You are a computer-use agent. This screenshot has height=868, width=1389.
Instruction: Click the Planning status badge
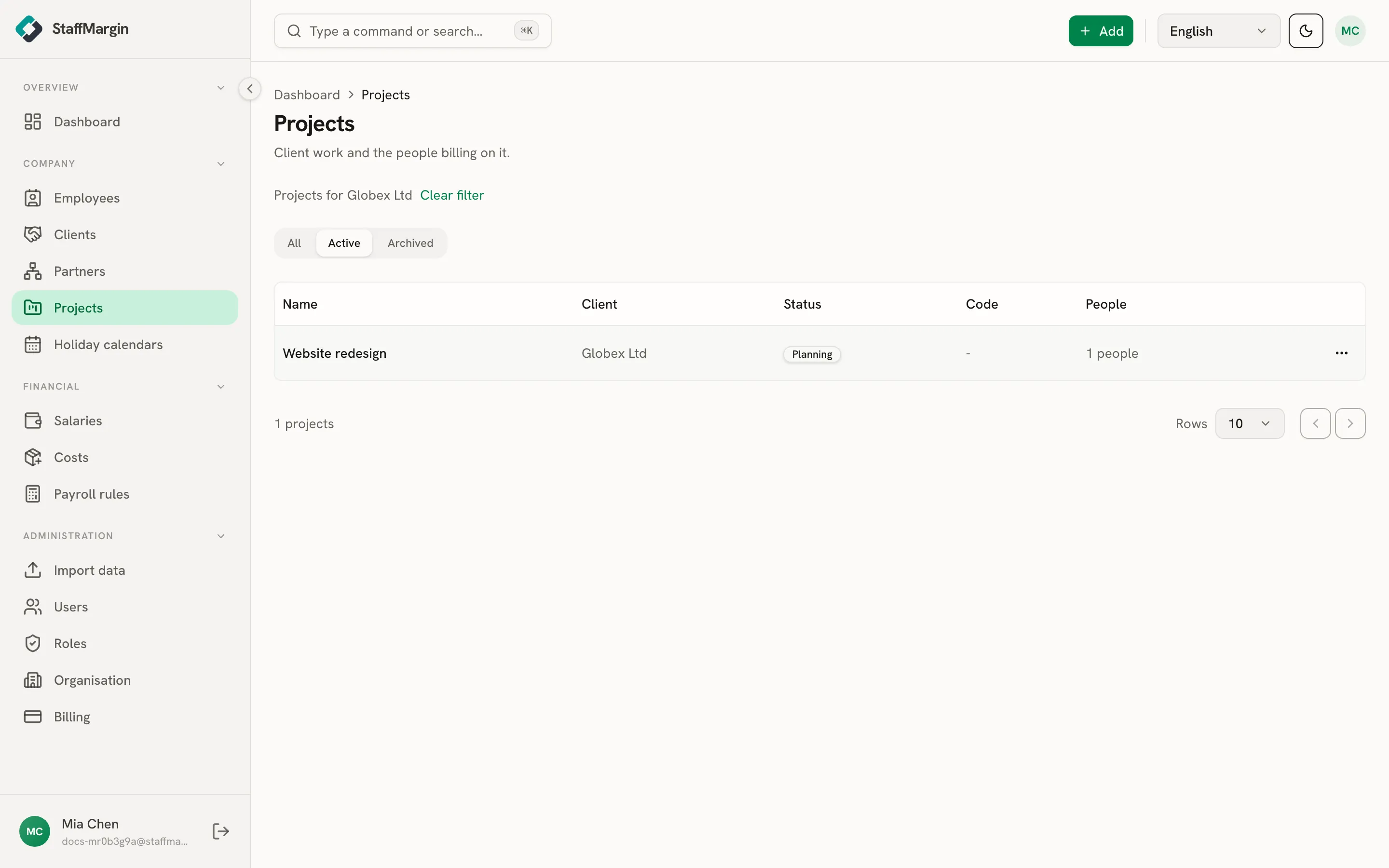812,354
